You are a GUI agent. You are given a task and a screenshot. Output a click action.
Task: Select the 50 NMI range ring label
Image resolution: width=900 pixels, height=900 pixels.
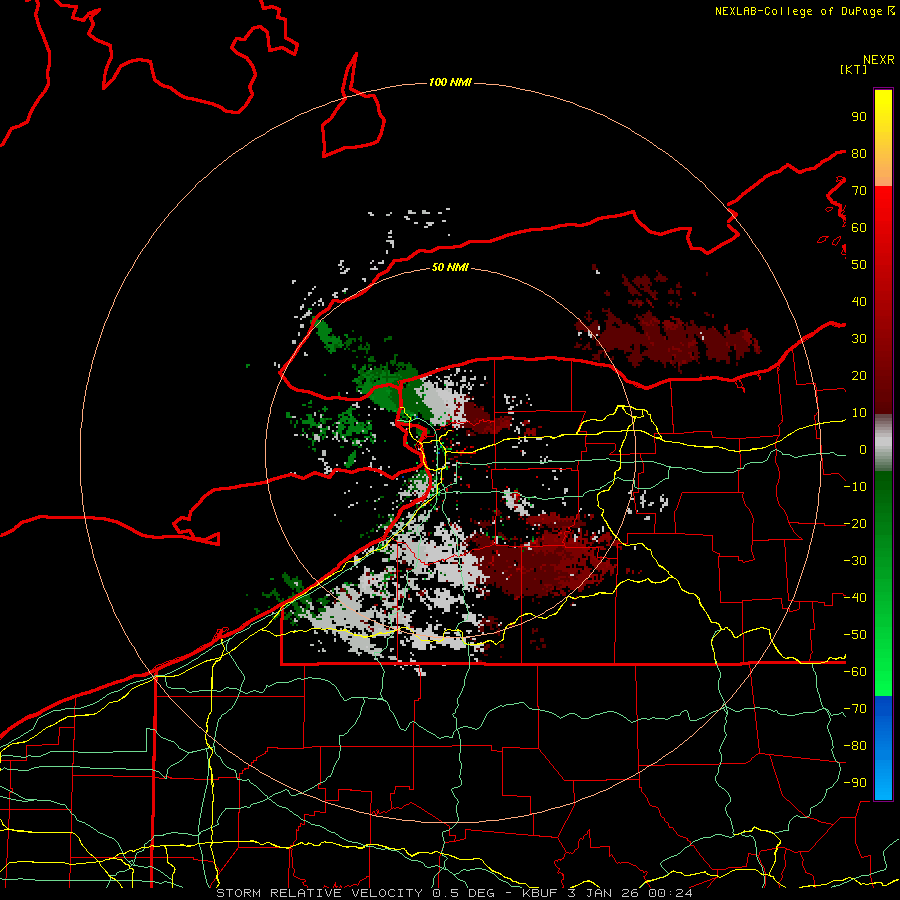click(450, 267)
